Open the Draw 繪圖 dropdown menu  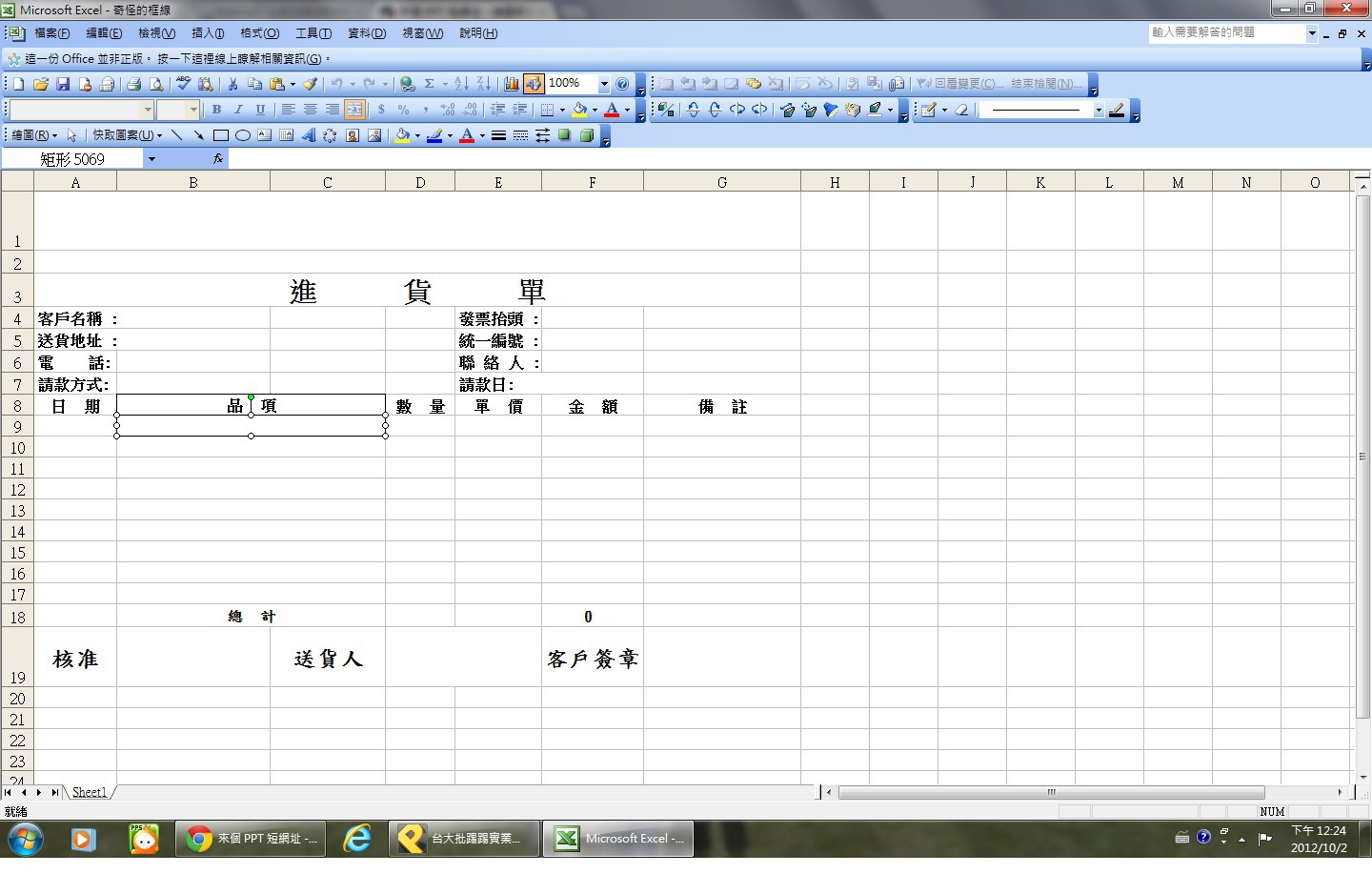point(34,135)
